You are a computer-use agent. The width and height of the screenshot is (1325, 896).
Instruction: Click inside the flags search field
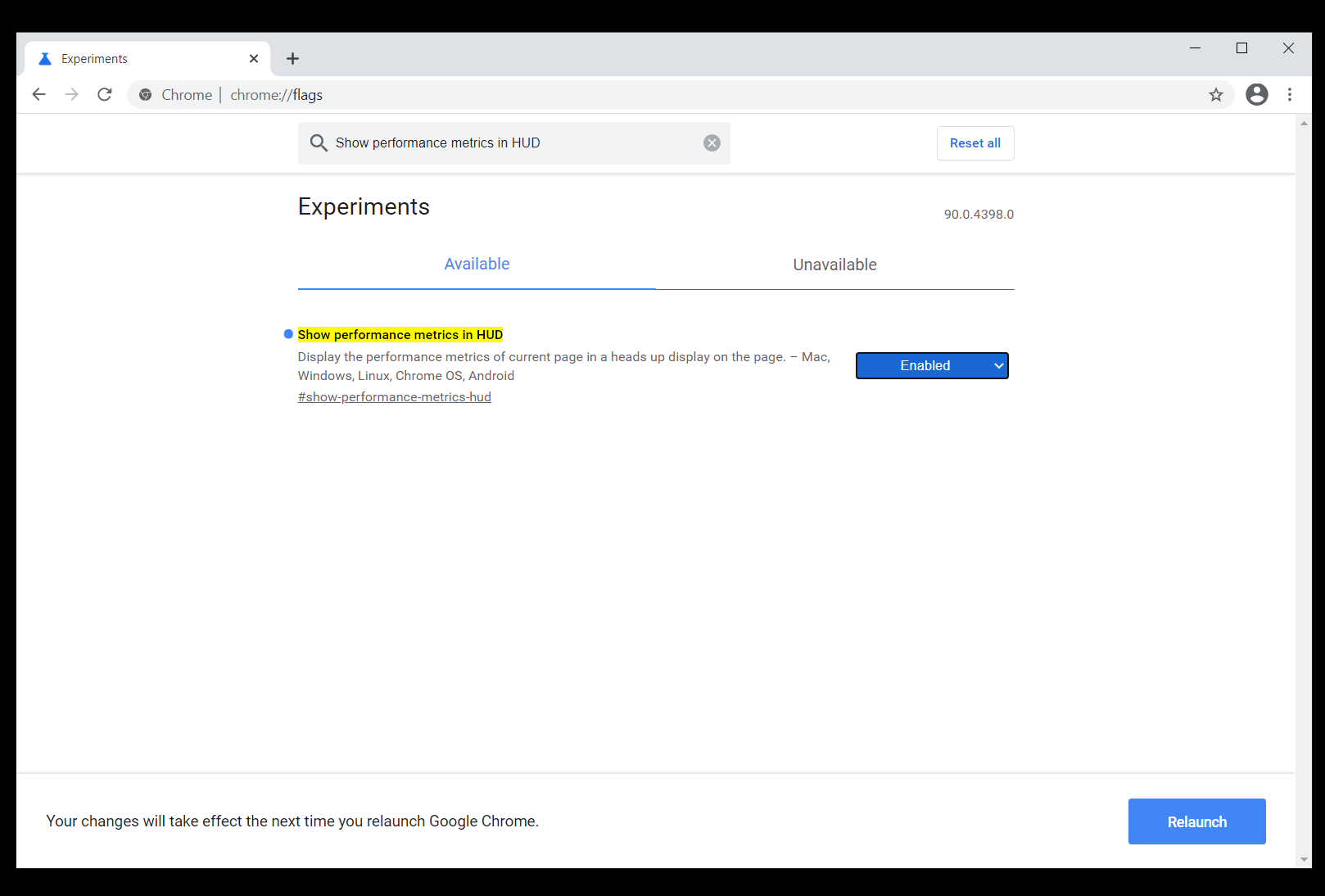point(513,143)
